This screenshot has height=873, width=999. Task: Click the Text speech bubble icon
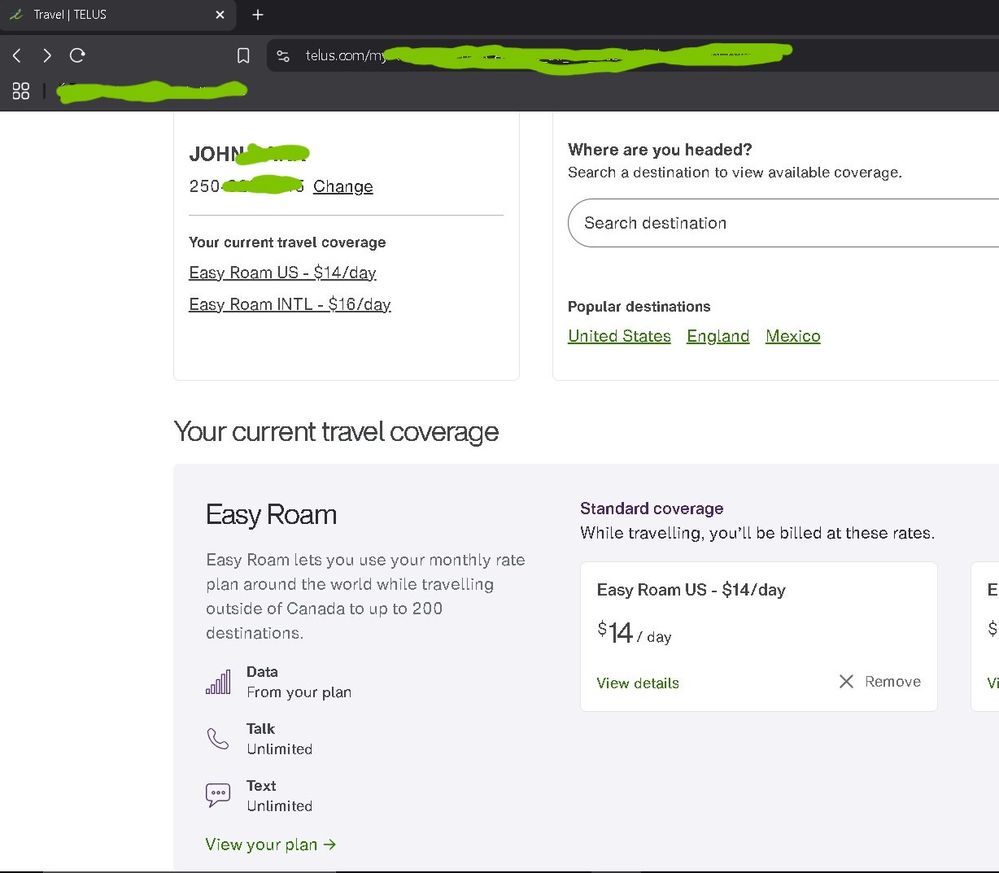pos(217,796)
